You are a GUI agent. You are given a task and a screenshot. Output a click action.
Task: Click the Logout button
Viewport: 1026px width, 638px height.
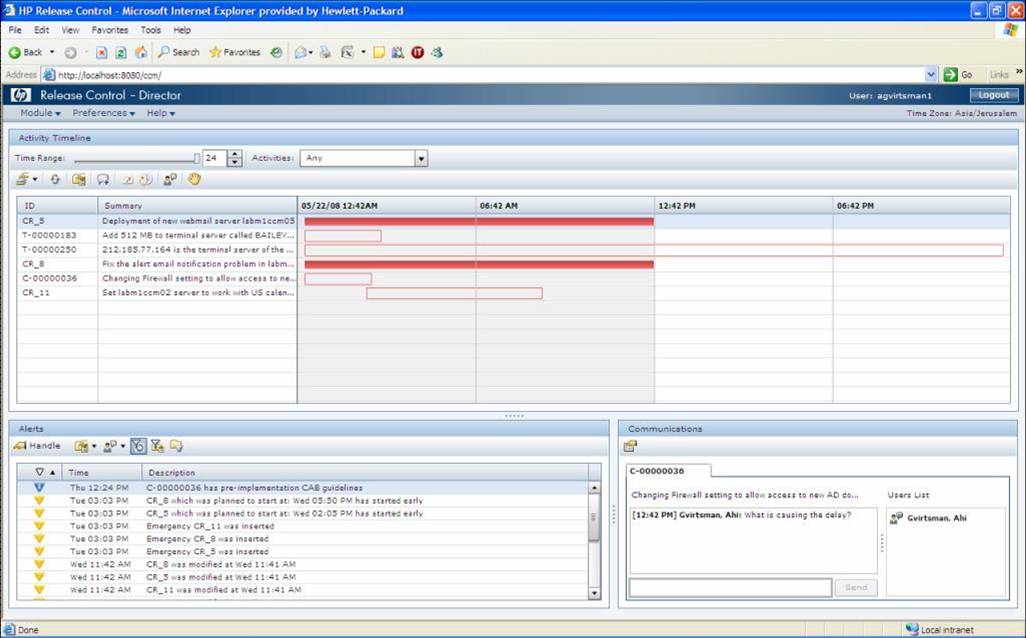(x=993, y=96)
